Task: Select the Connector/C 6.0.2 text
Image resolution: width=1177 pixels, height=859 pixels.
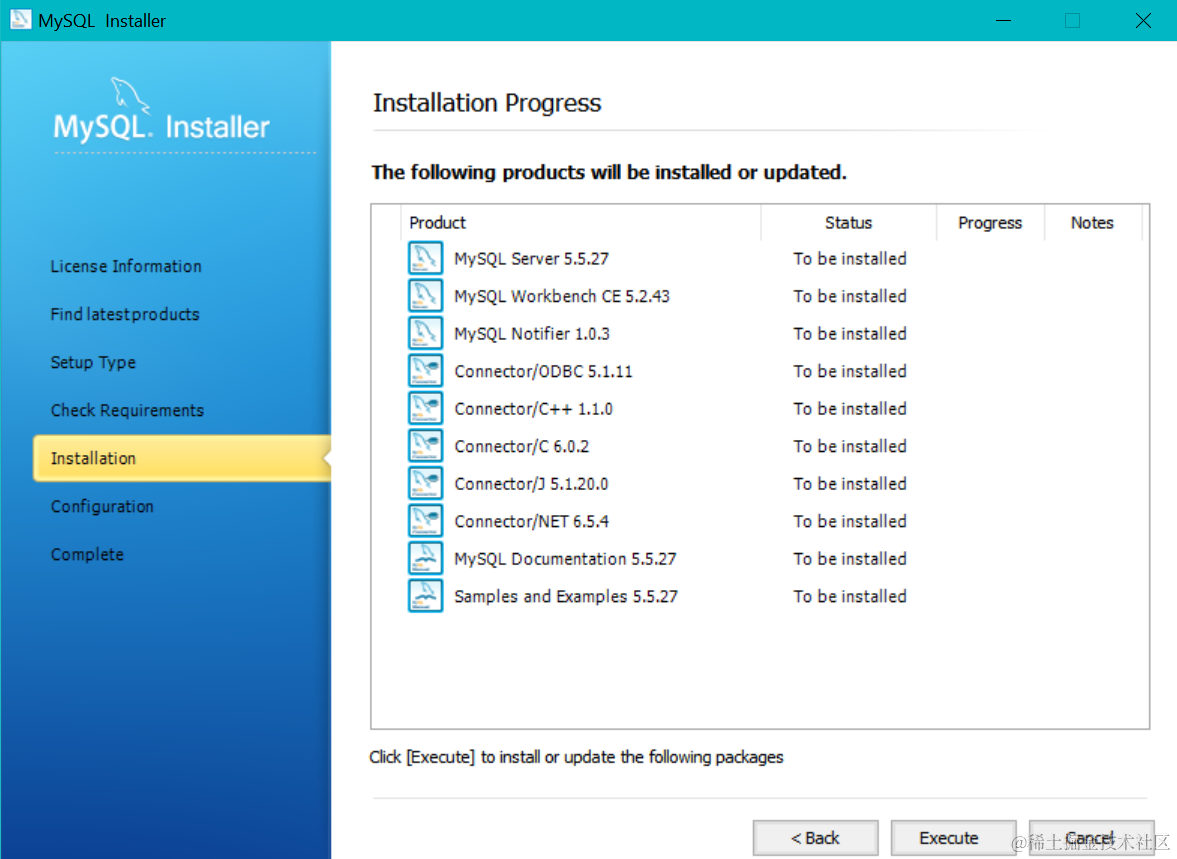Action: (522, 447)
